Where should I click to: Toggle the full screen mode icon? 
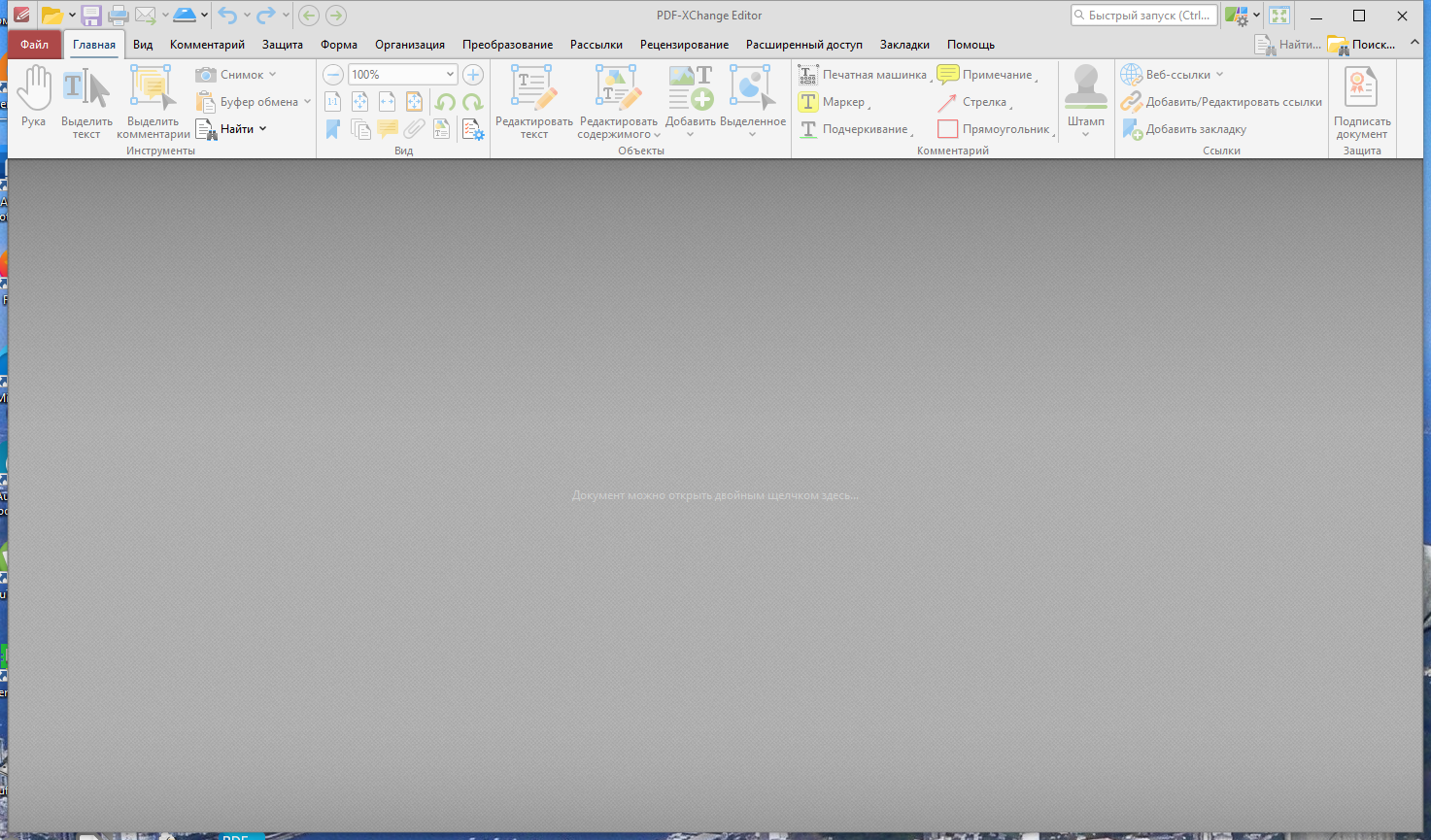(x=1279, y=16)
